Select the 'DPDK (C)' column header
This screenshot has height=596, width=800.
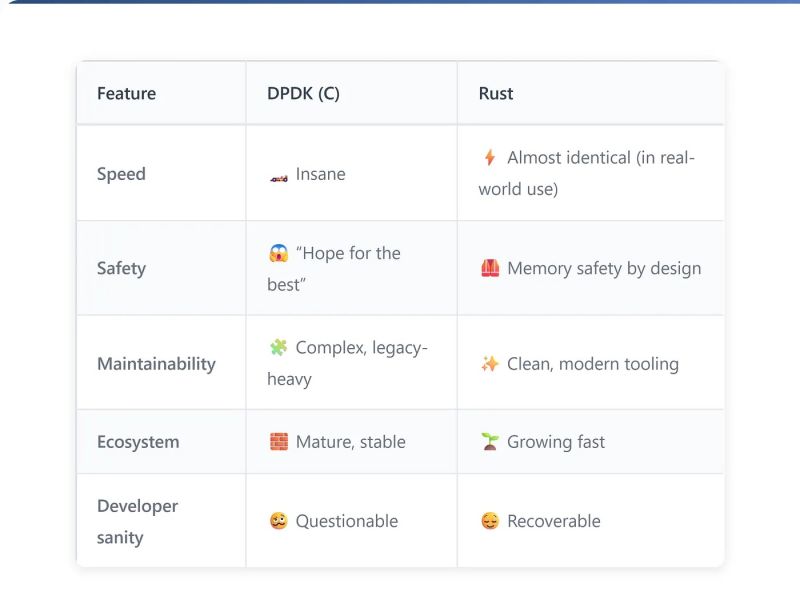300,93
